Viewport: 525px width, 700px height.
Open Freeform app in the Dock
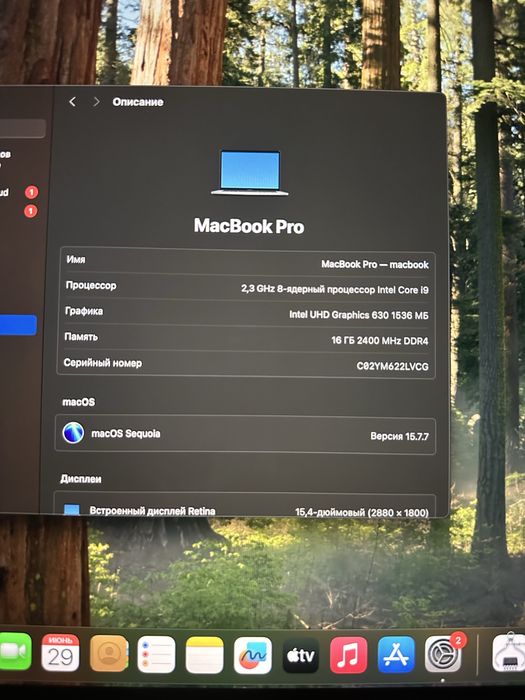pos(253,655)
